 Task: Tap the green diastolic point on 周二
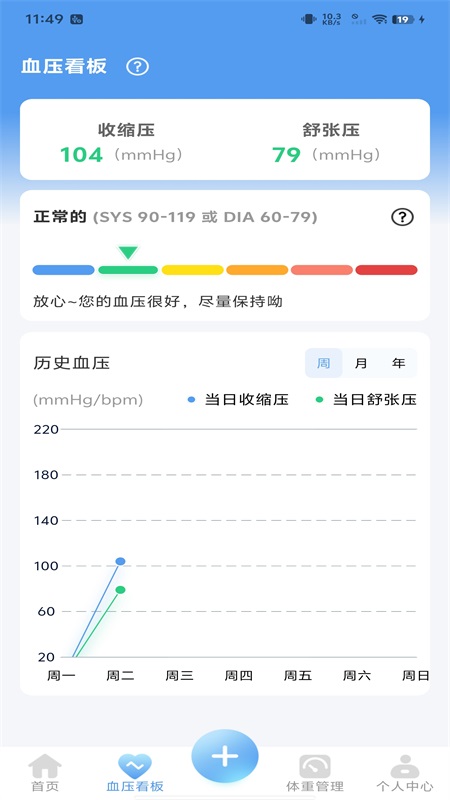click(120, 590)
